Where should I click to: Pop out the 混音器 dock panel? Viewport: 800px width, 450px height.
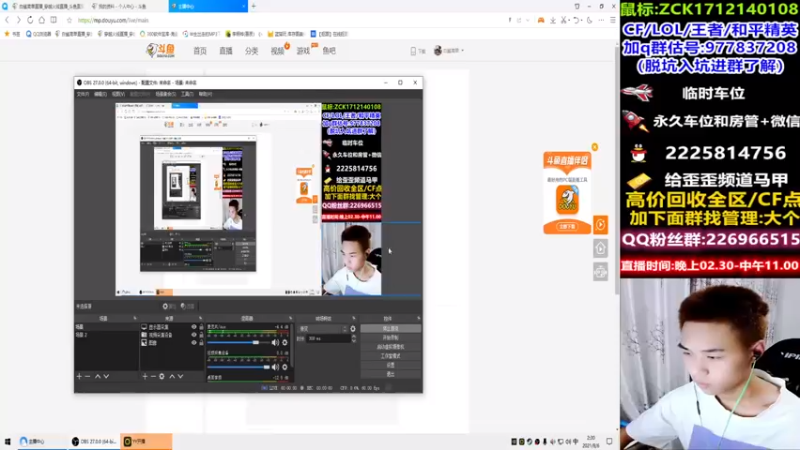point(290,318)
